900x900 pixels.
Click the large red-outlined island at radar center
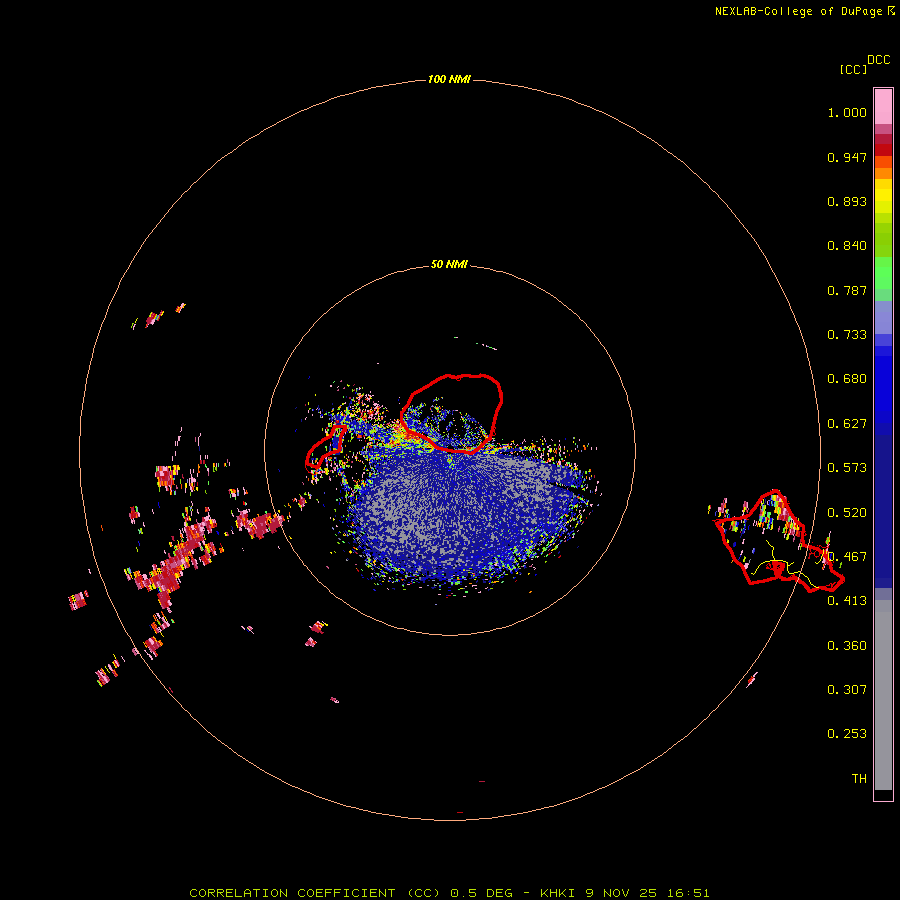pos(452,413)
